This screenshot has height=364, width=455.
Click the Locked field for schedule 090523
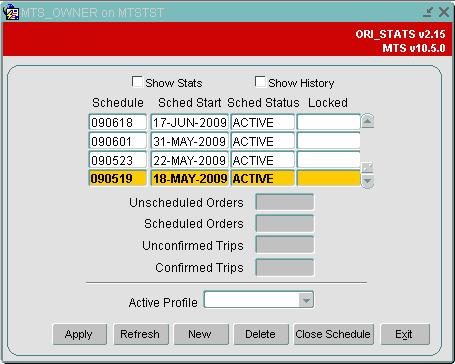pos(329,160)
